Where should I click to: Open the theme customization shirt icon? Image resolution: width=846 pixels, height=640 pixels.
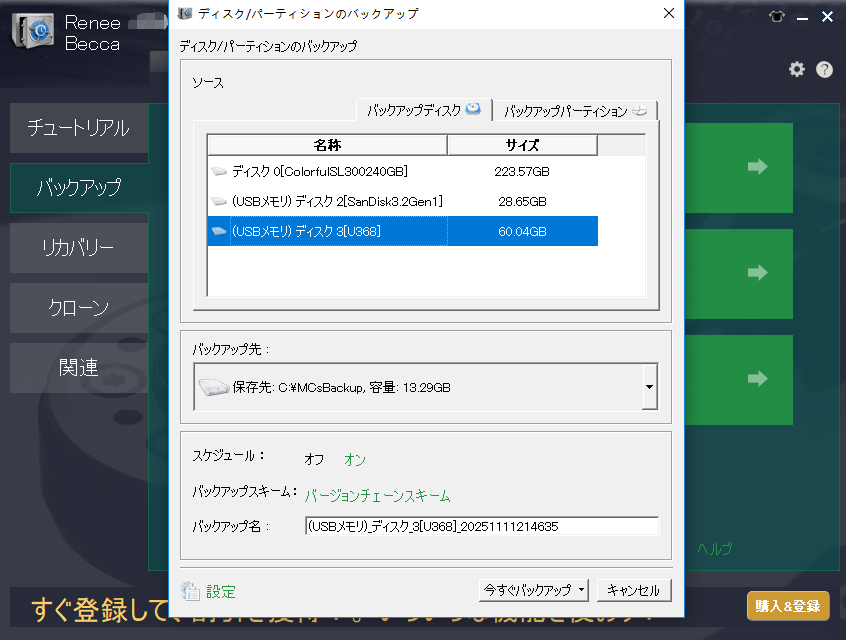click(777, 17)
